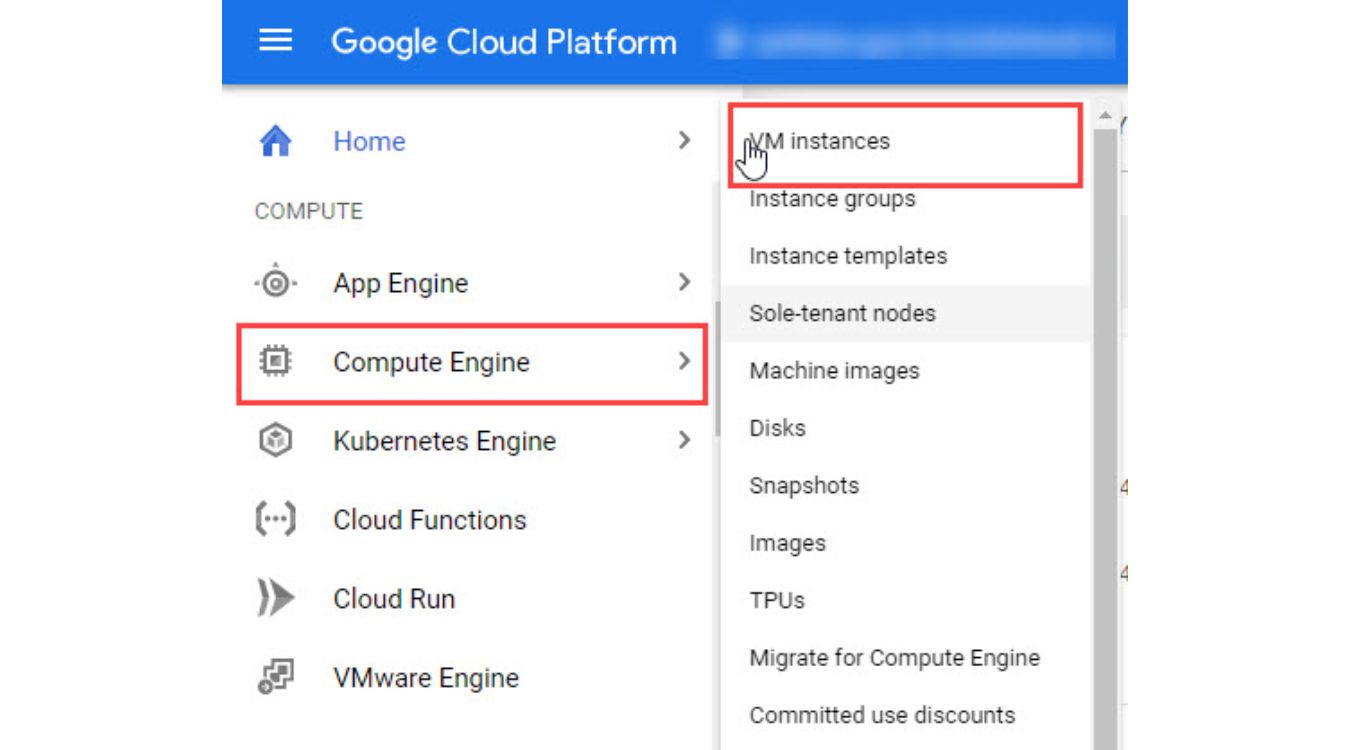The height and width of the screenshot is (750, 1350).
Task: Click the VMware Engine label
Action: click(426, 678)
